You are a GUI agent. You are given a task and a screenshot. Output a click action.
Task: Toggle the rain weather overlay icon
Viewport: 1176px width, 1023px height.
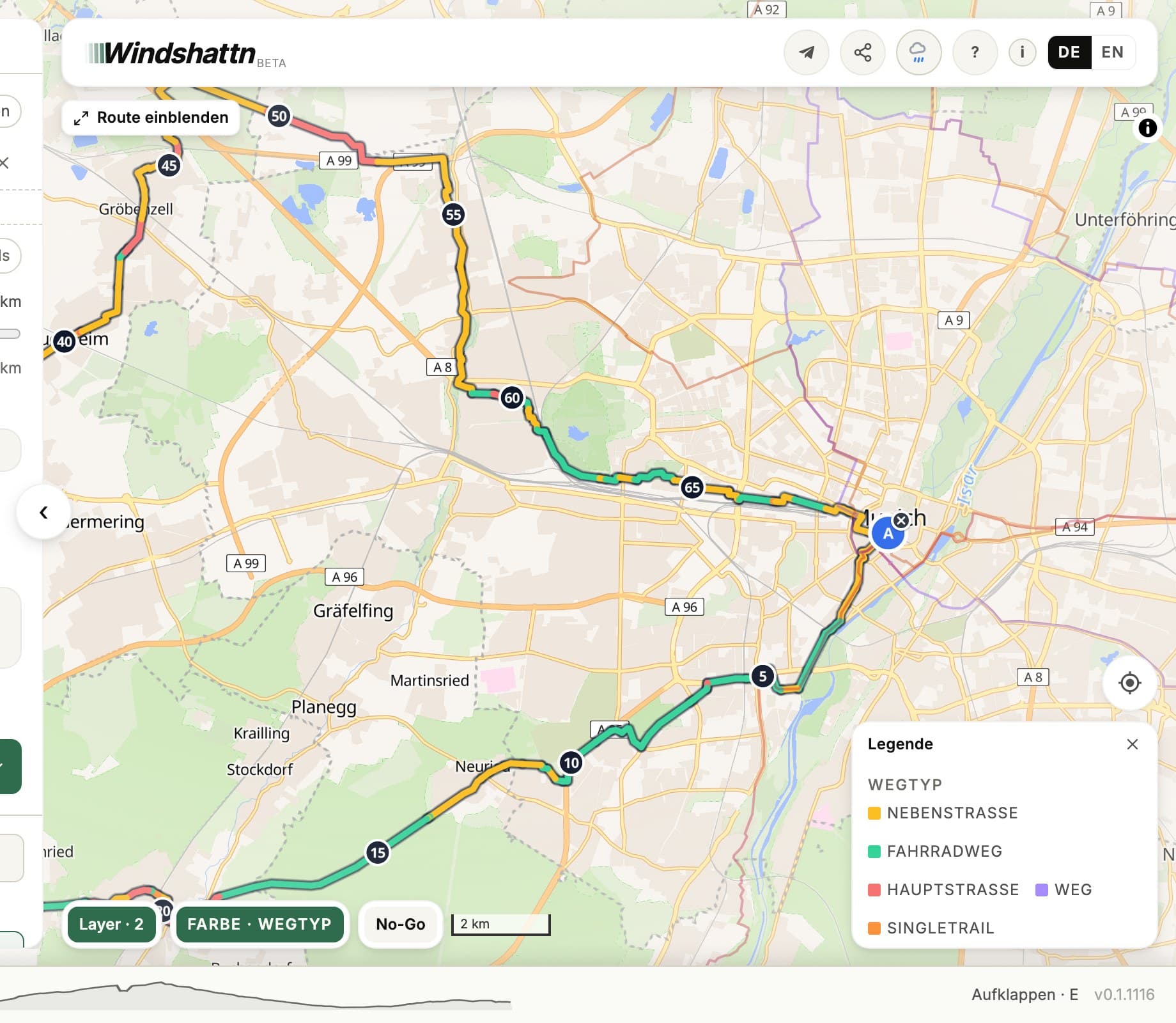[918, 52]
